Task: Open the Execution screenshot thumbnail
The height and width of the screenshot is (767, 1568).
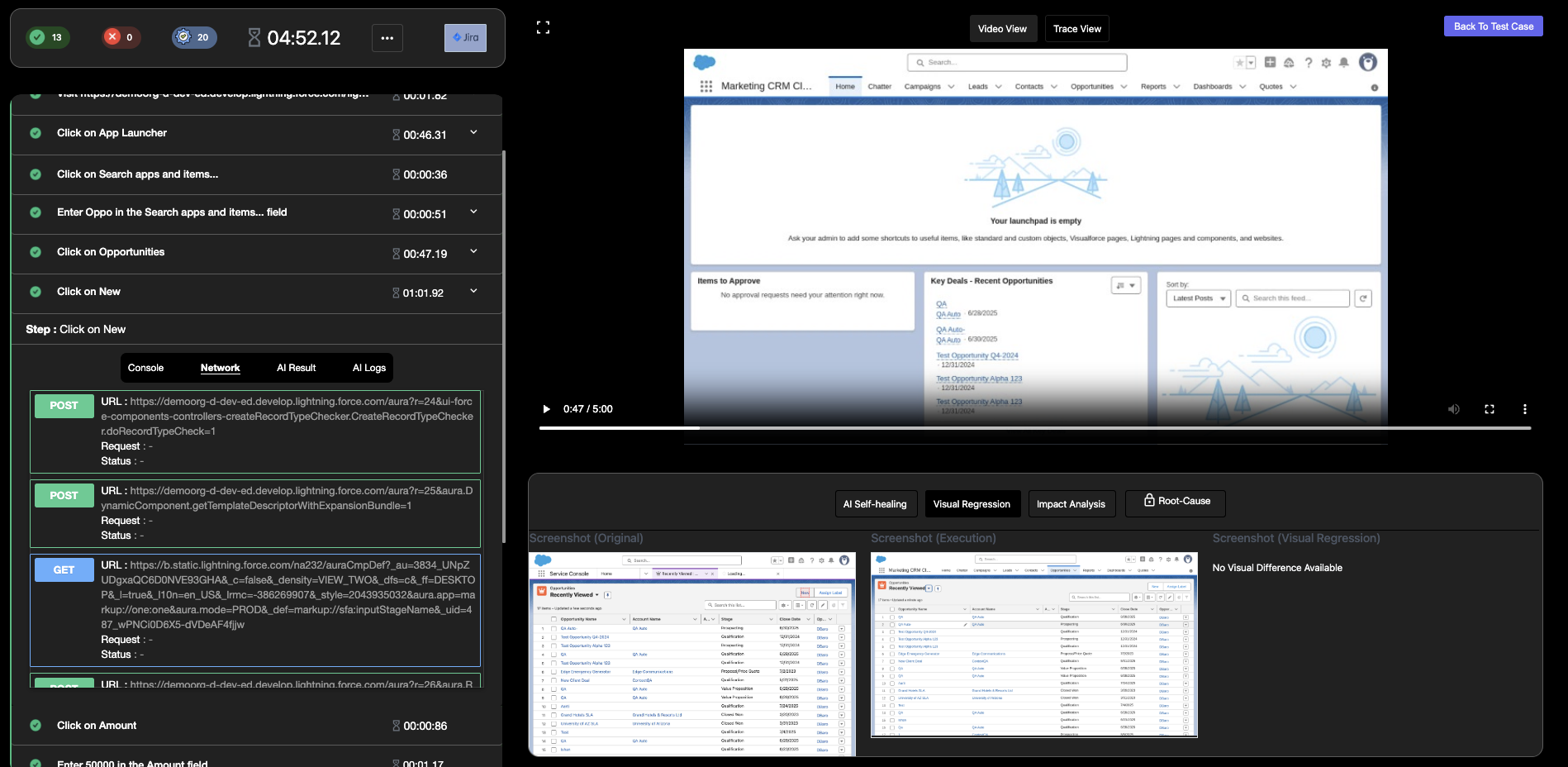Action: (x=1033, y=645)
